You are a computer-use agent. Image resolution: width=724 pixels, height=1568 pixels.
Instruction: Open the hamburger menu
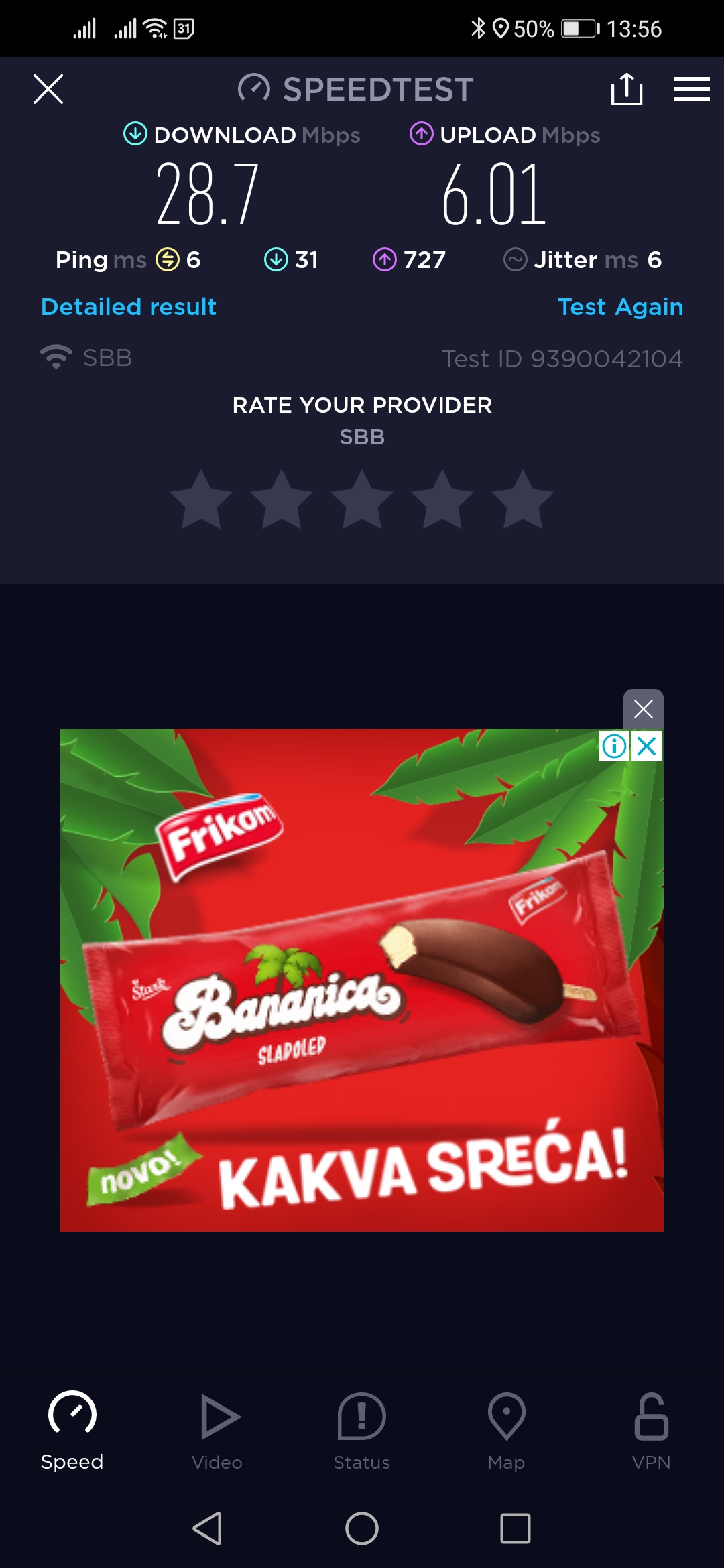click(691, 89)
